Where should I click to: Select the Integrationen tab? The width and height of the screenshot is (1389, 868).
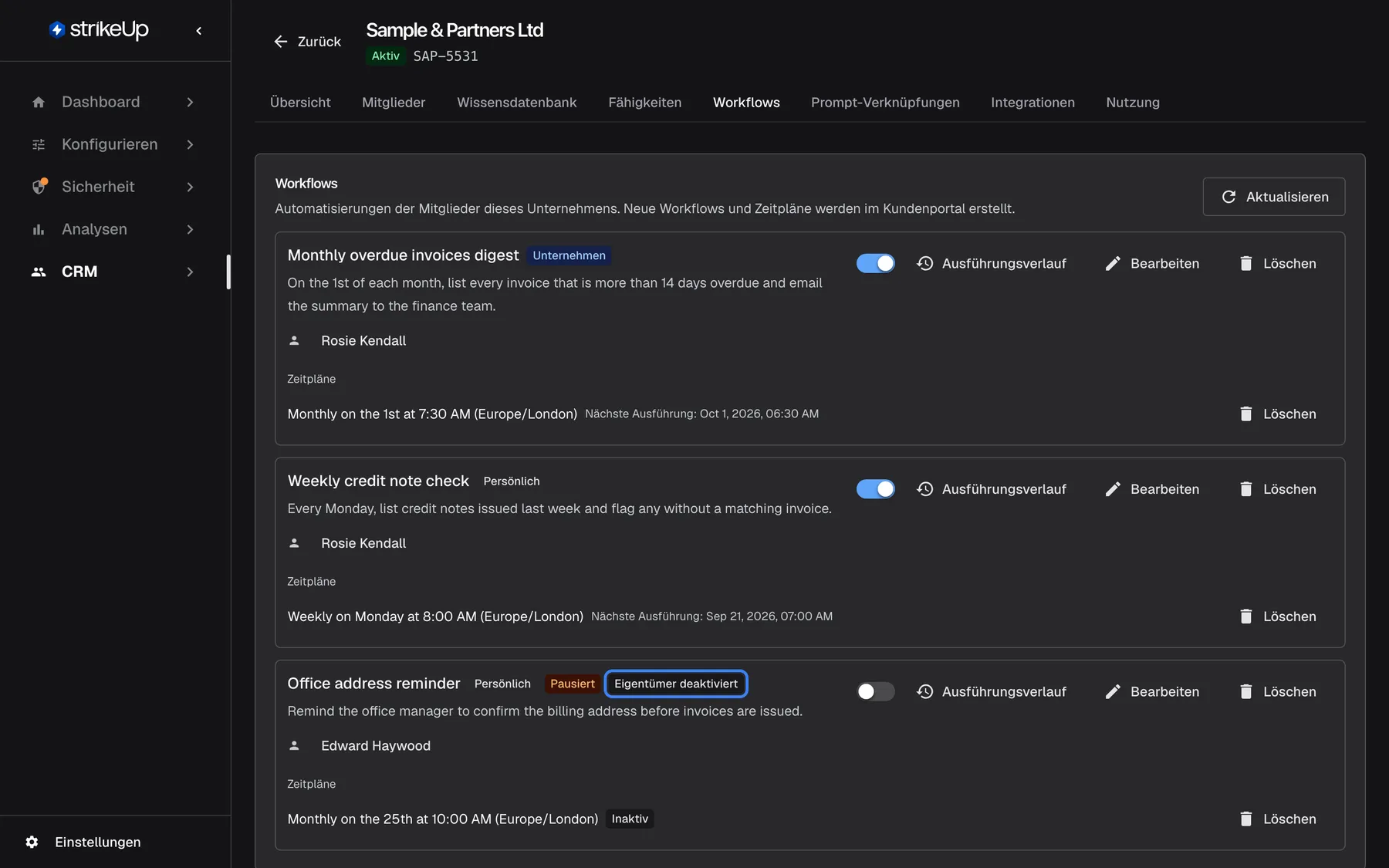(x=1032, y=103)
